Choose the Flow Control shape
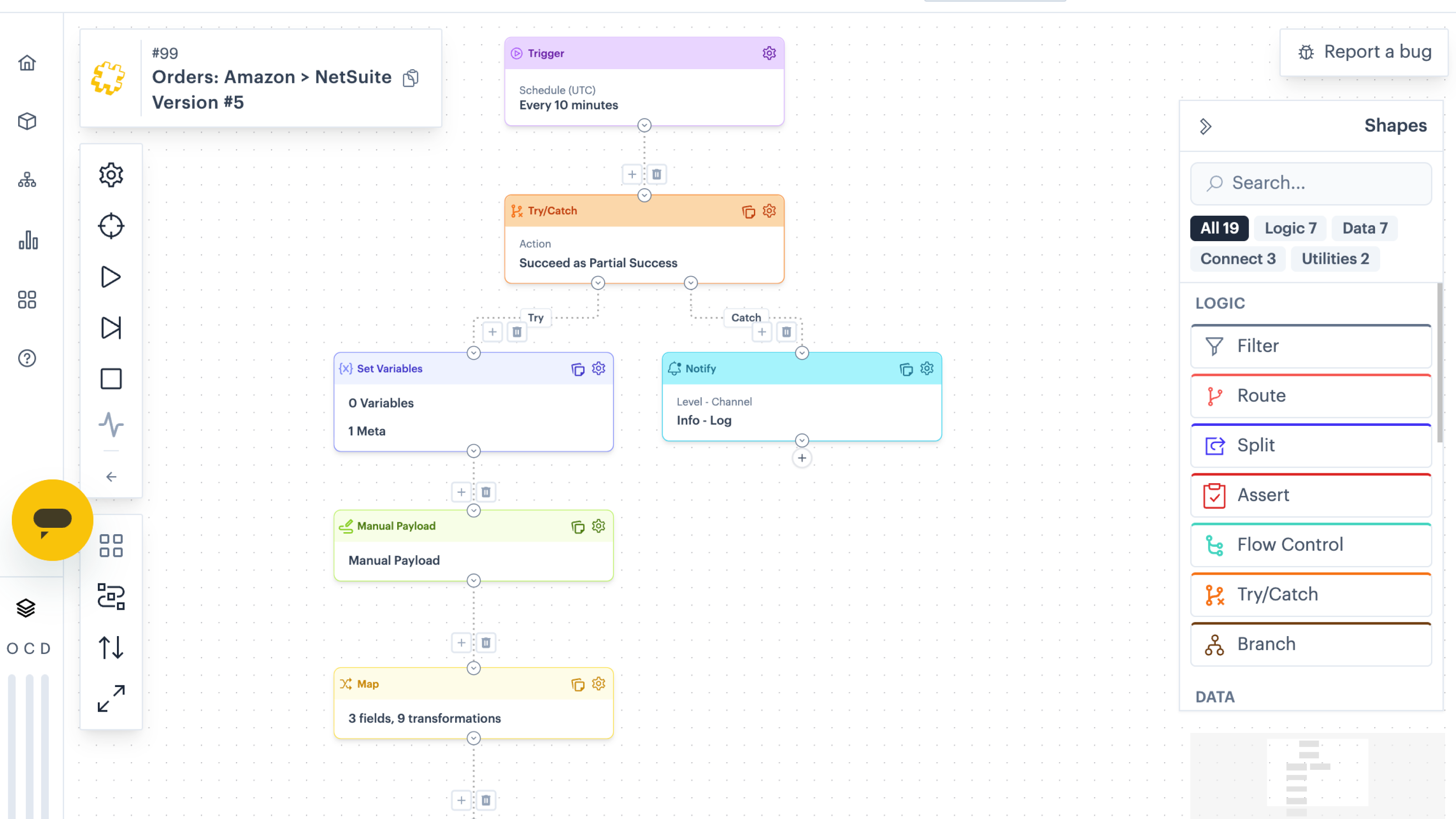The image size is (1456, 819). pos(1311,544)
